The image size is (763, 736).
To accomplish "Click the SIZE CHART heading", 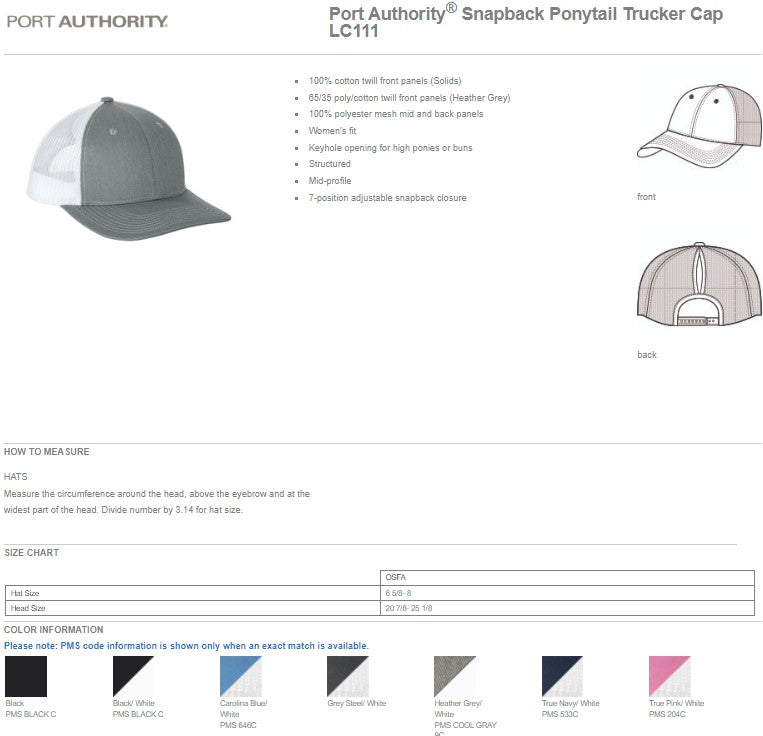I will pos(32,553).
